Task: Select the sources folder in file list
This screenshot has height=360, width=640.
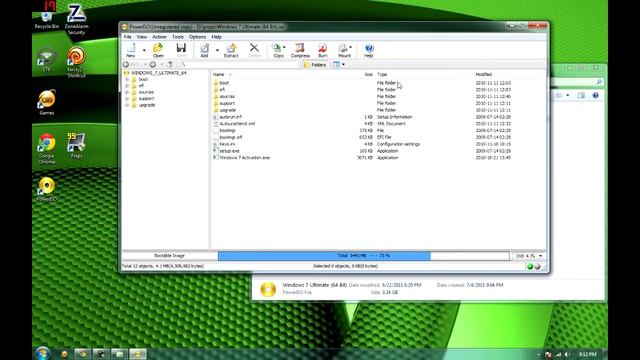Action: 227,96
